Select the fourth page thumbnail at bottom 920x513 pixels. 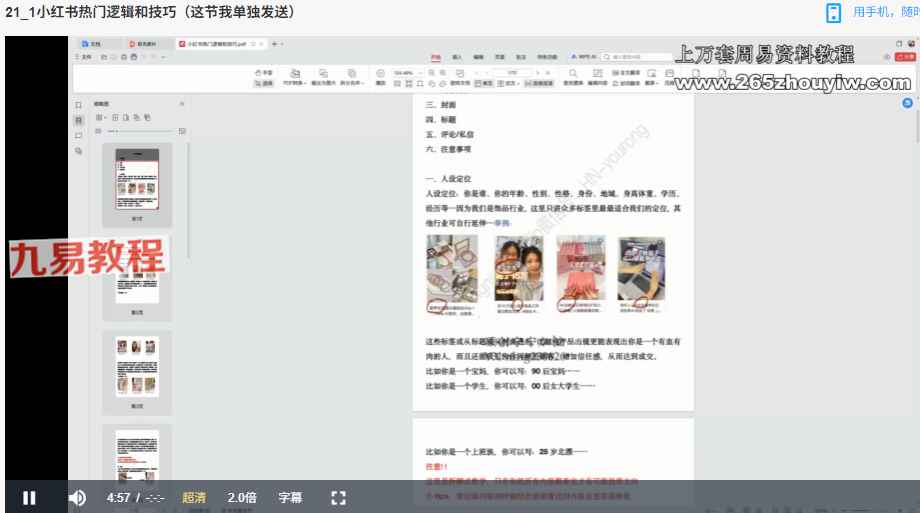pos(137,455)
